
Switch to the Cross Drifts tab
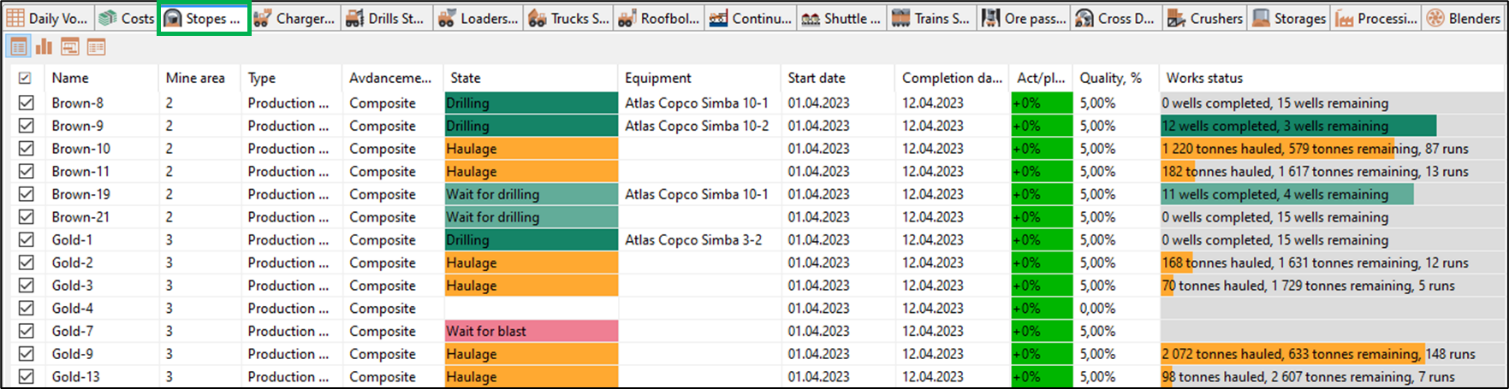tap(1114, 19)
